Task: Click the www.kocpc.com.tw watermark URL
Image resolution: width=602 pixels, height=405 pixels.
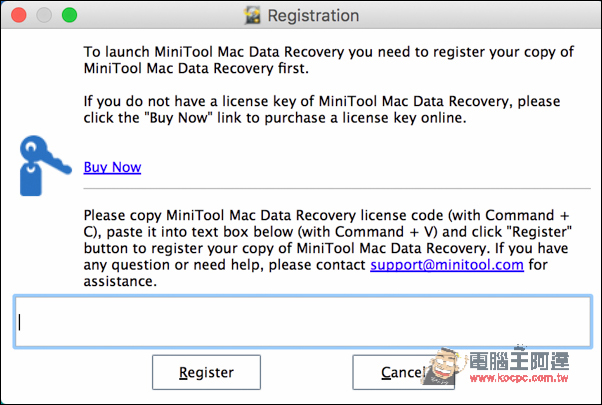Action: (x=519, y=378)
